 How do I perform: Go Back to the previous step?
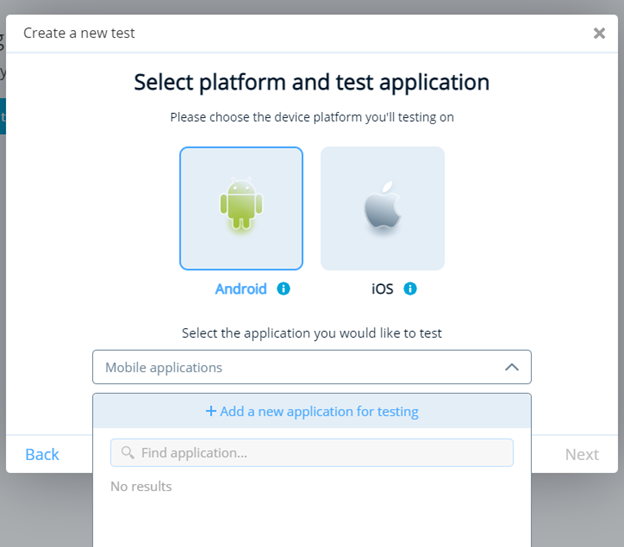pos(42,454)
